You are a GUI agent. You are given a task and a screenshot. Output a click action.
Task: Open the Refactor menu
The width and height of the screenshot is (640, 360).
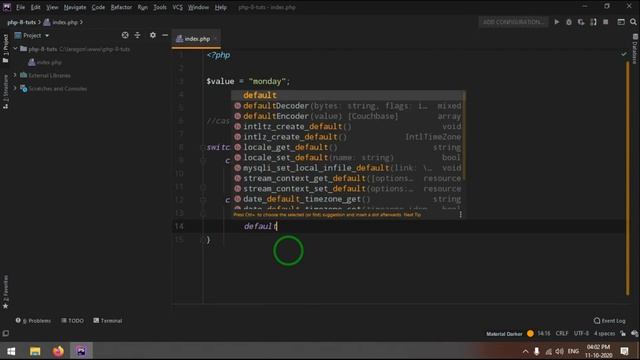(x=121, y=7)
